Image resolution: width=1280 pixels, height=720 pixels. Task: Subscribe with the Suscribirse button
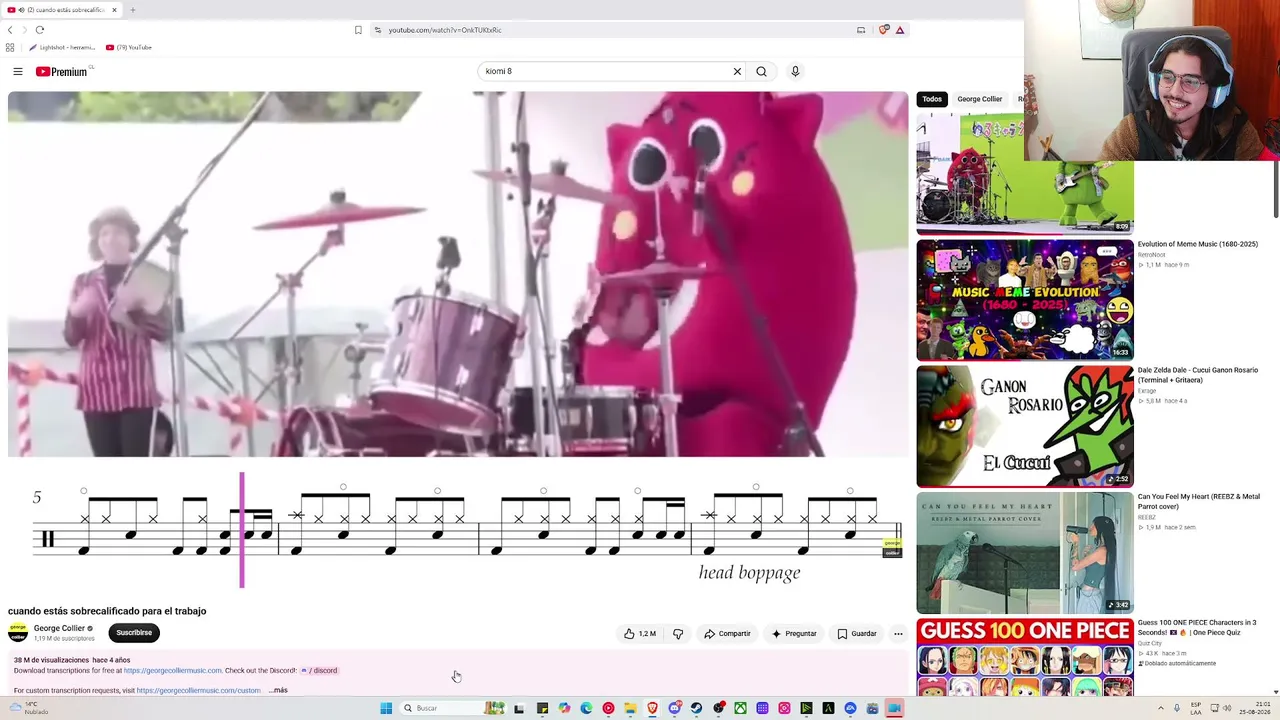pyautogui.click(x=134, y=632)
